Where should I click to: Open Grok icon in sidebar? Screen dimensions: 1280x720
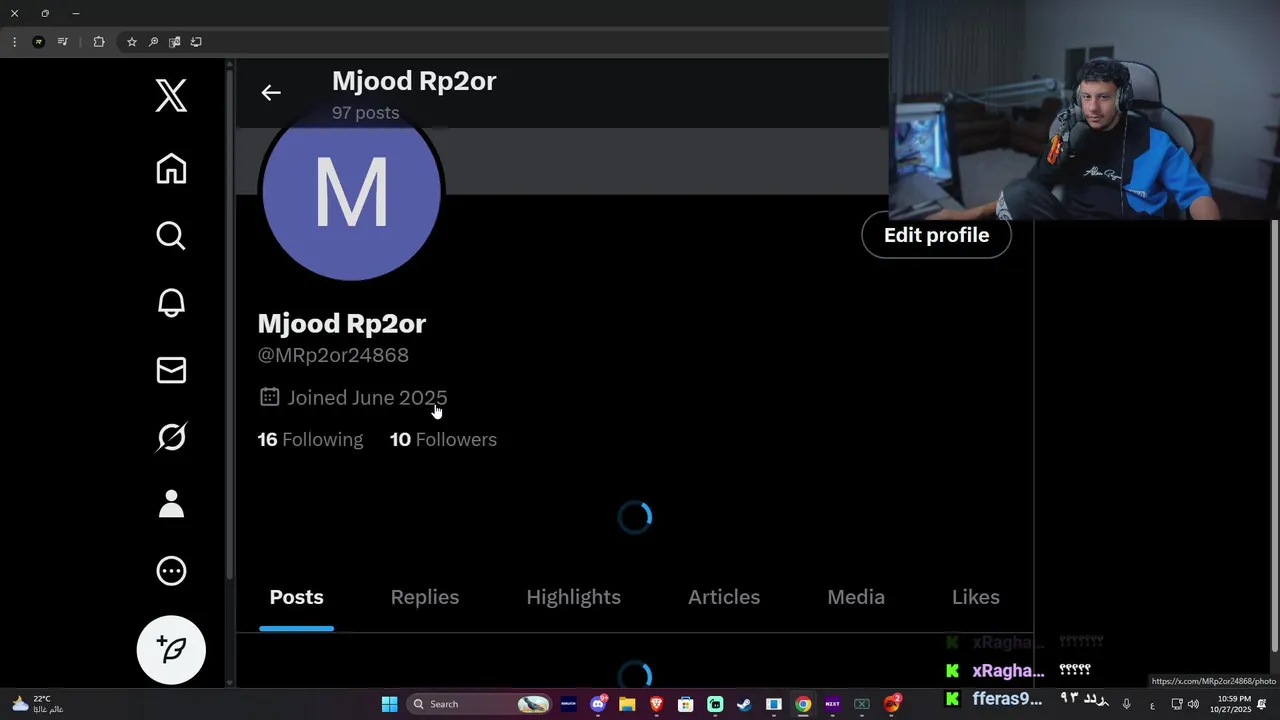click(x=171, y=437)
